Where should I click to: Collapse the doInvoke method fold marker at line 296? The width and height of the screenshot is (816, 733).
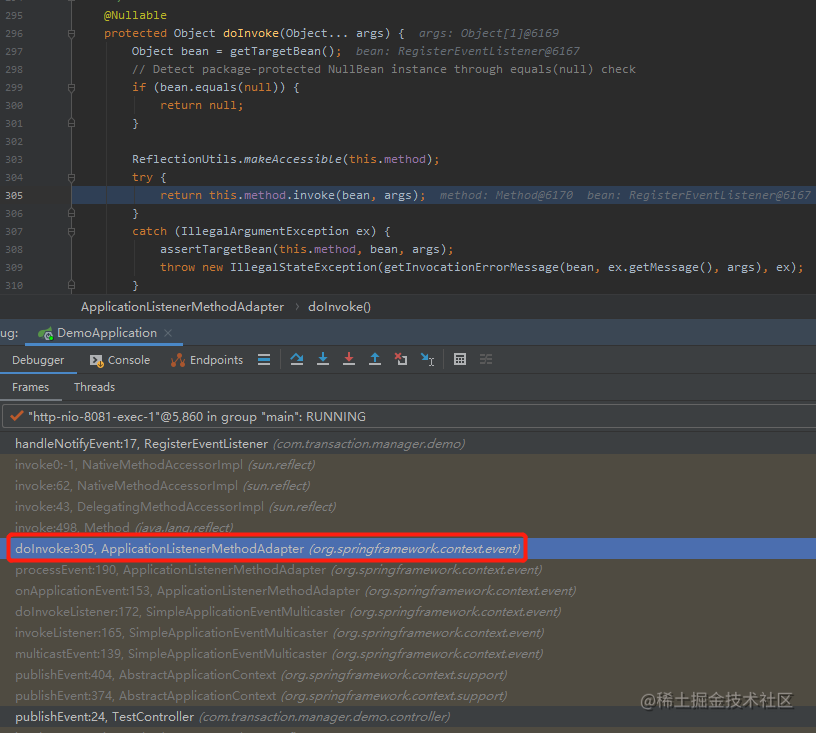(x=71, y=34)
